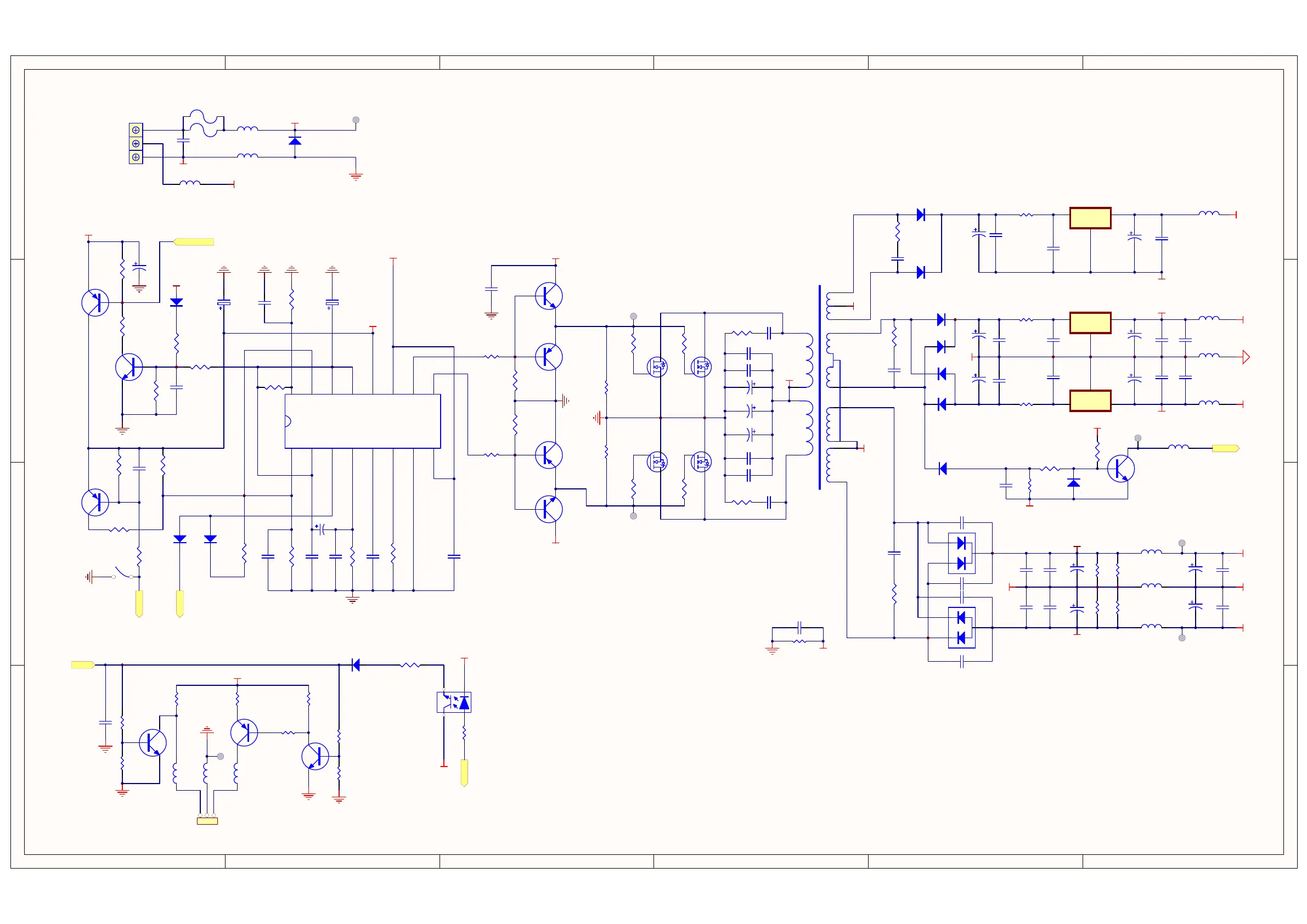Click the three-pin header beneath the inductors
Screen dimensions: 1307x924
coord(207,820)
